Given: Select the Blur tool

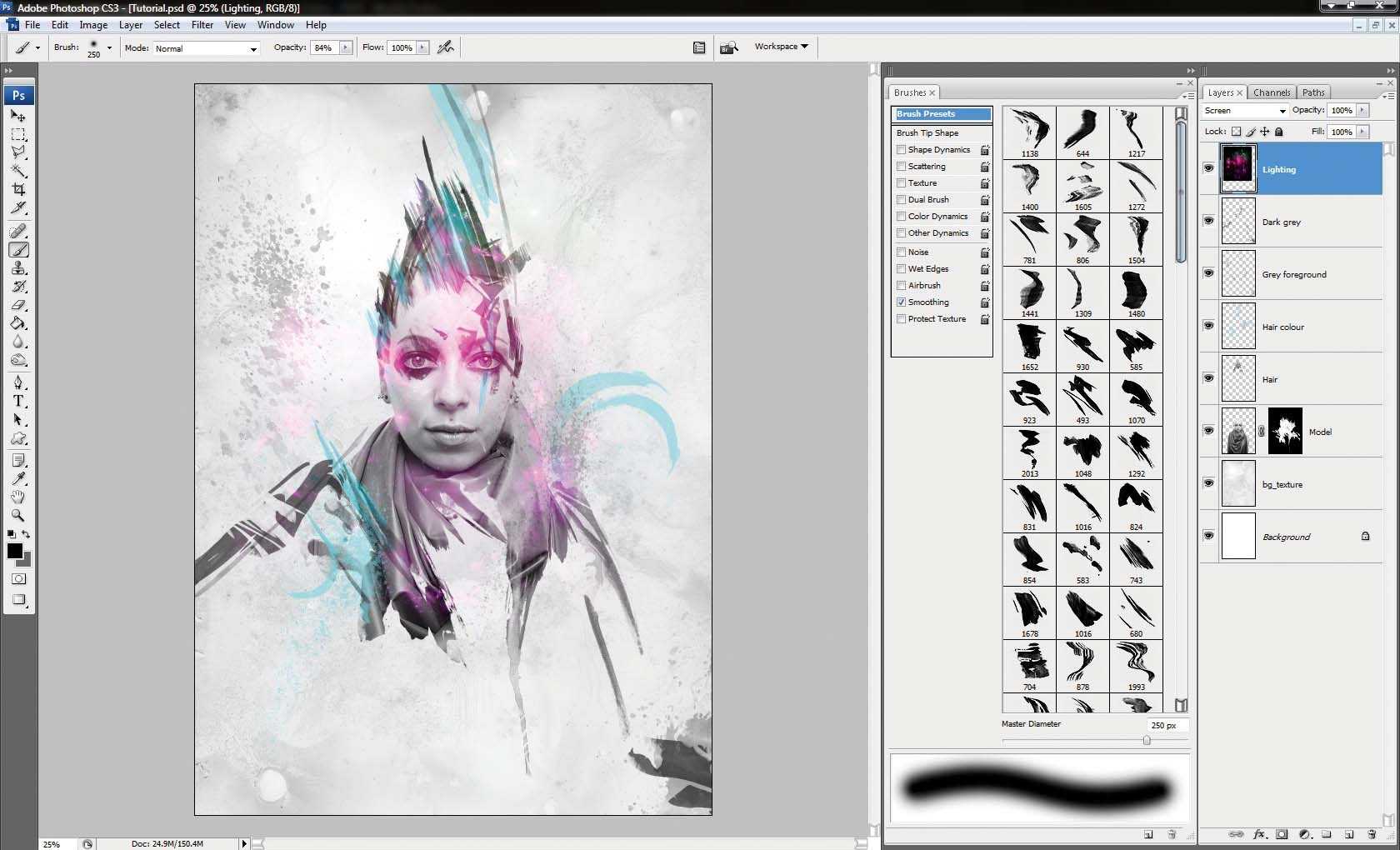Looking at the screenshot, I should coord(18,341).
